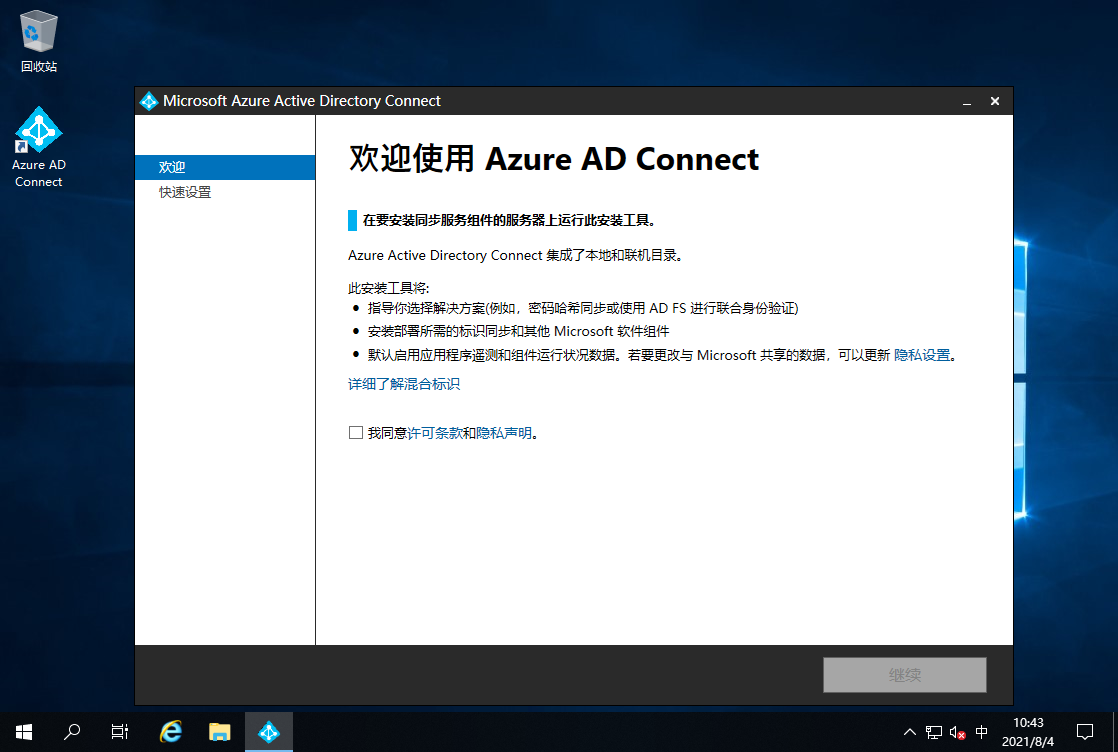Expand the hidden system tray icons chevron

click(x=910, y=732)
